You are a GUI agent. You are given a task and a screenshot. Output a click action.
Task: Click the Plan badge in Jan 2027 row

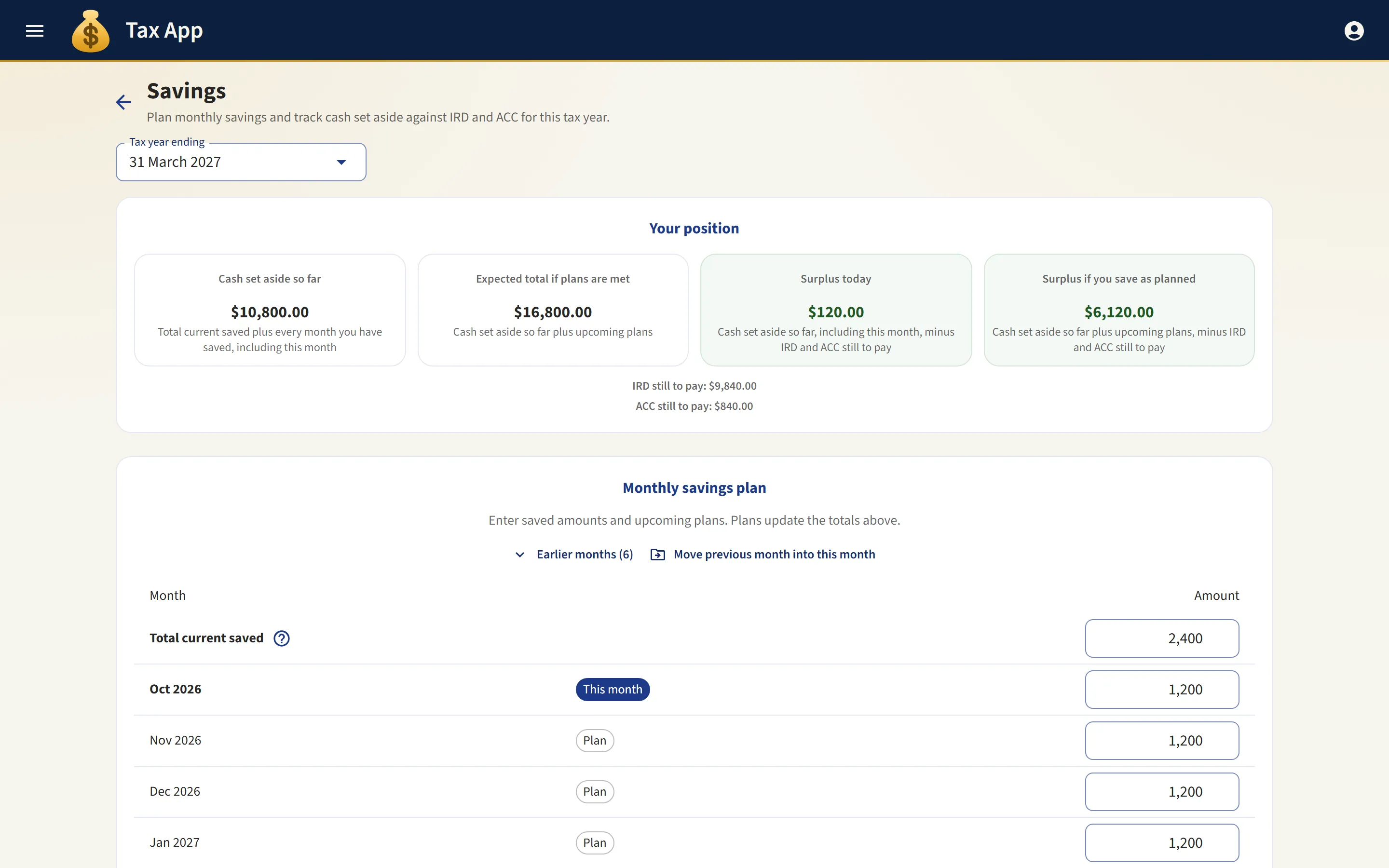[x=595, y=843]
